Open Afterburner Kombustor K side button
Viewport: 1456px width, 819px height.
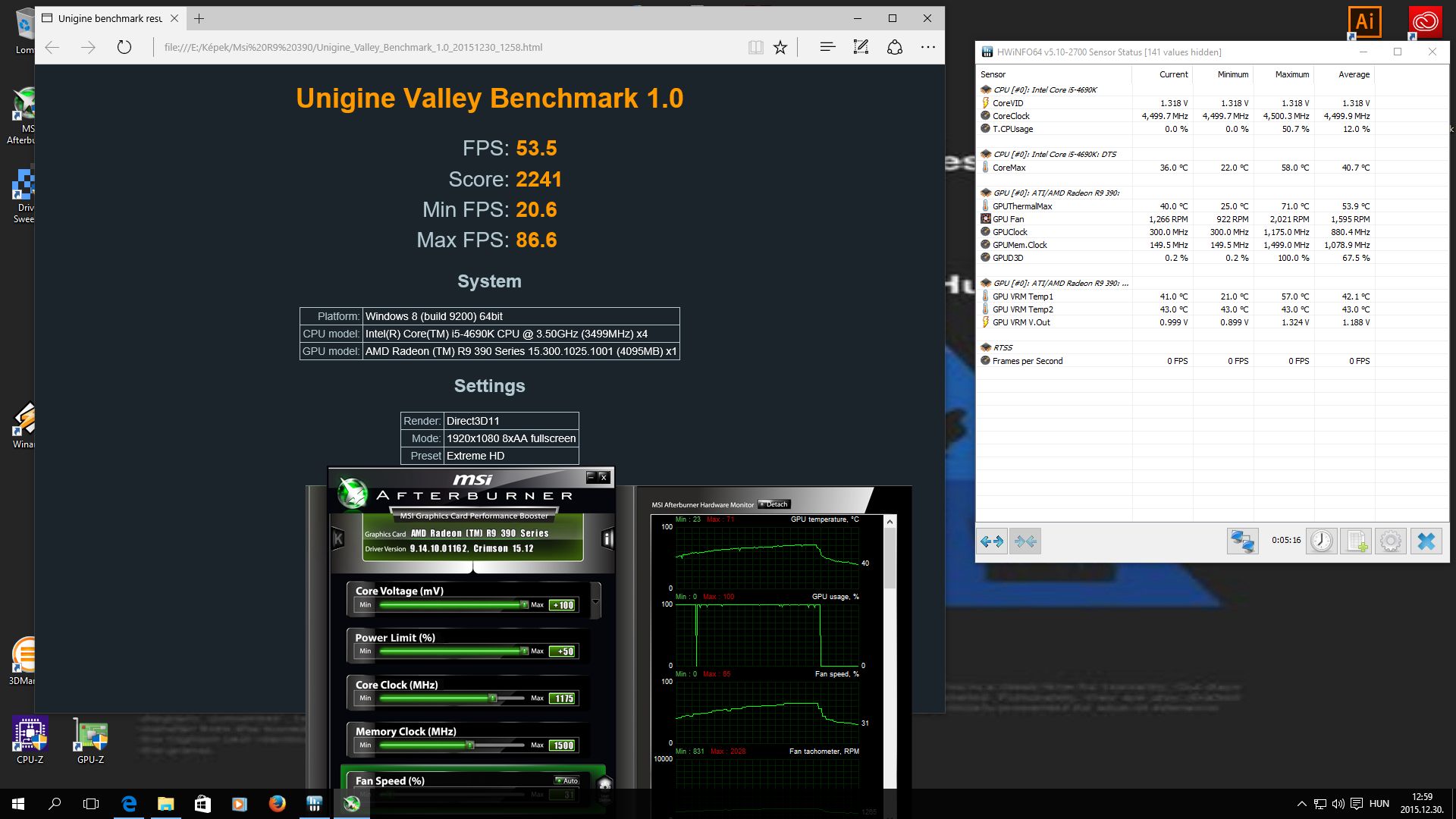(x=338, y=539)
